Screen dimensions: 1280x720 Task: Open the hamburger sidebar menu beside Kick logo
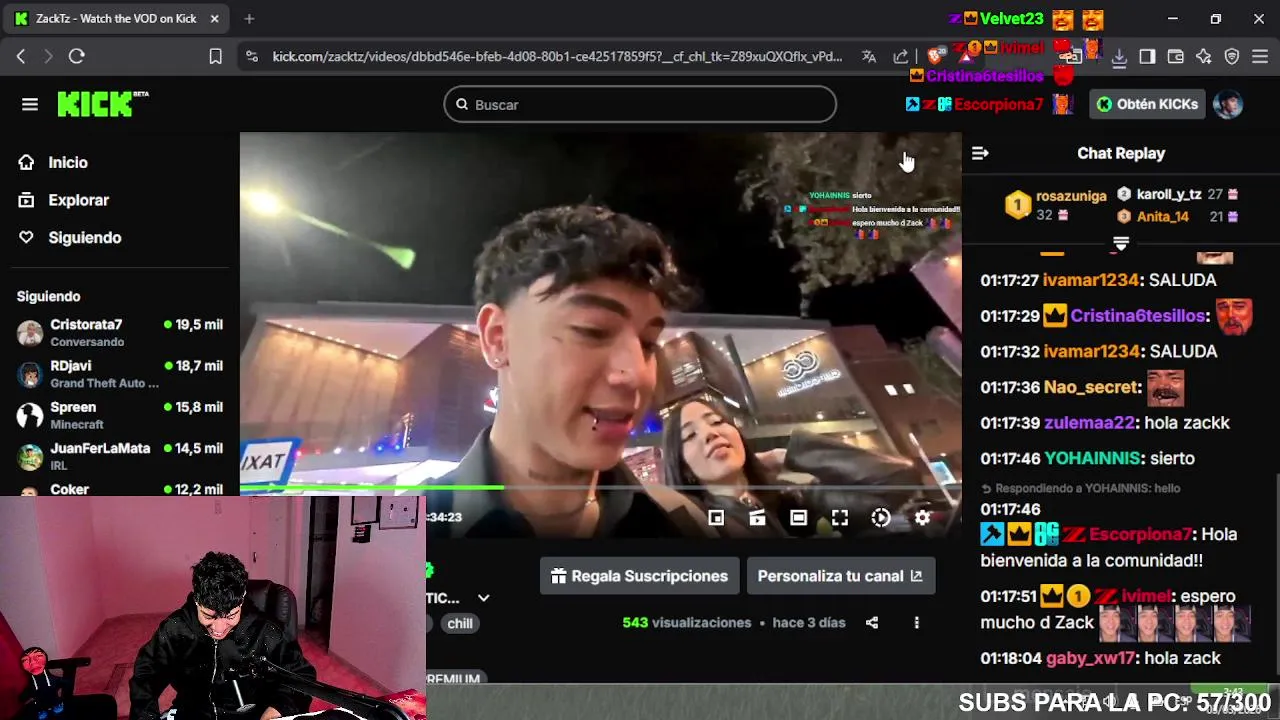(30, 104)
